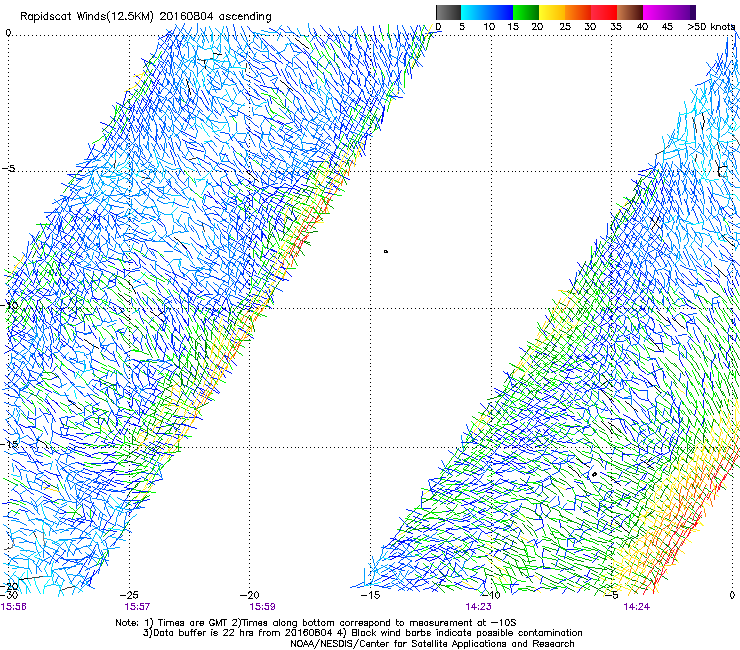740x650 pixels.
Task: Click the '-5' longitude label on bottom axis
Action: 611,595
